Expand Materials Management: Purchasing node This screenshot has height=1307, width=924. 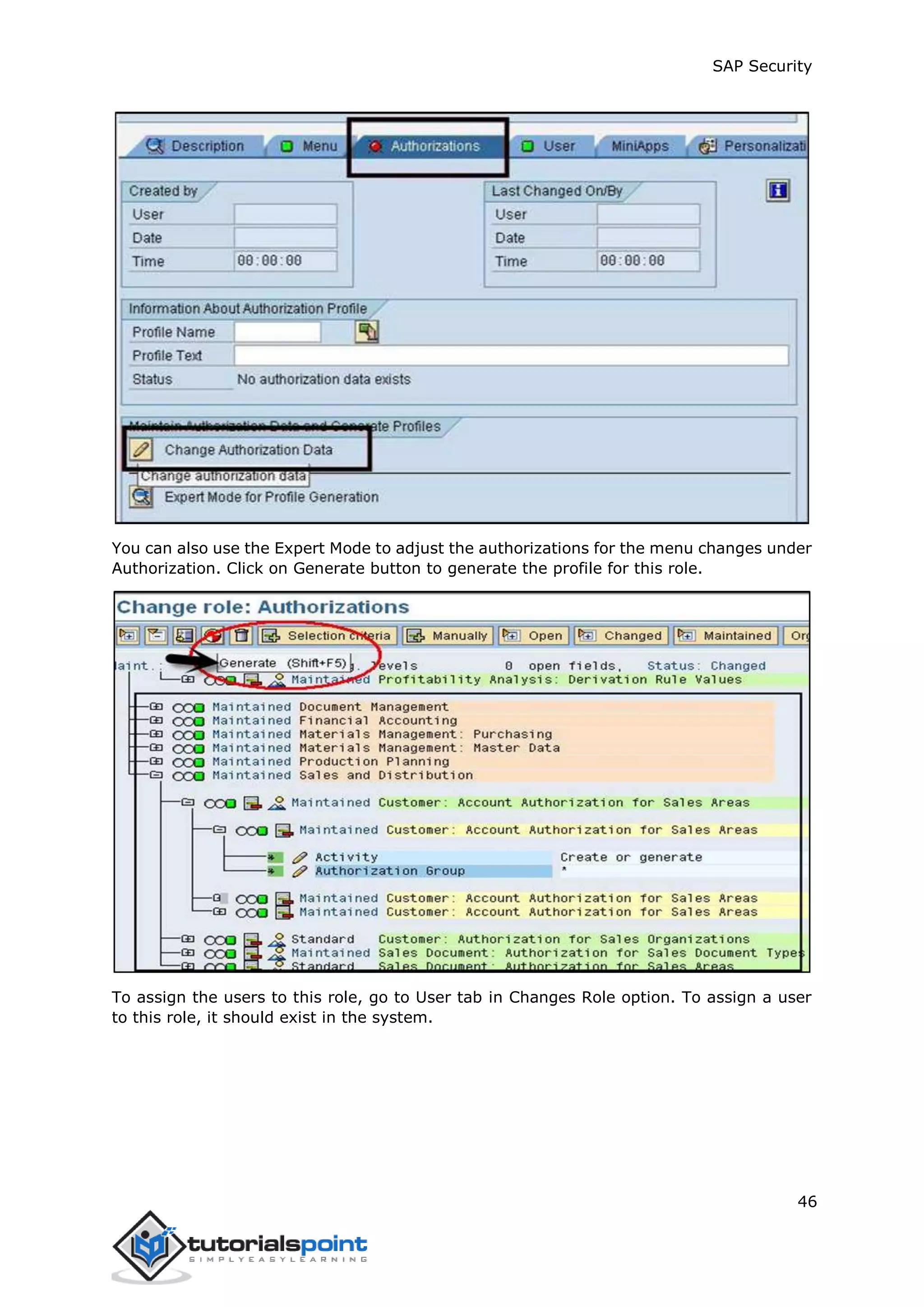(156, 734)
